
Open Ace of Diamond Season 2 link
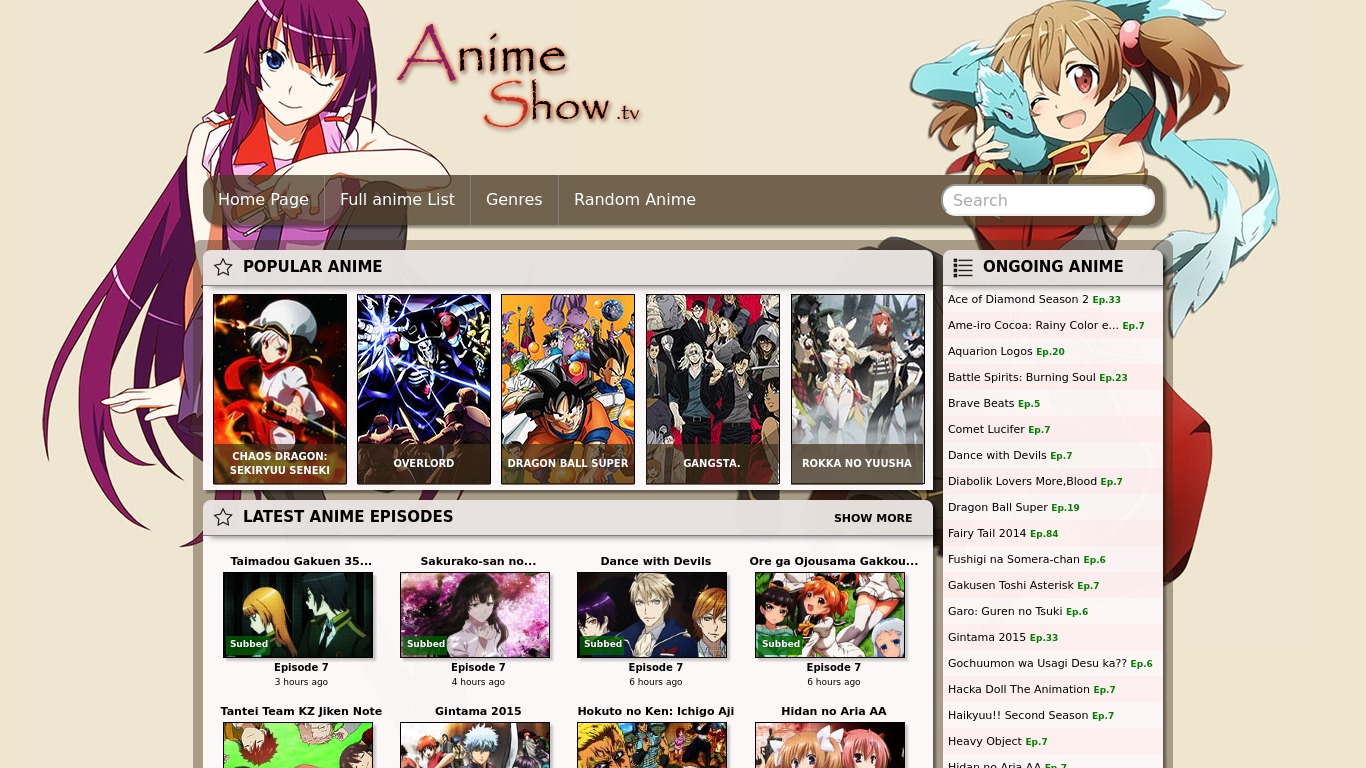pyautogui.click(x=1018, y=299)
